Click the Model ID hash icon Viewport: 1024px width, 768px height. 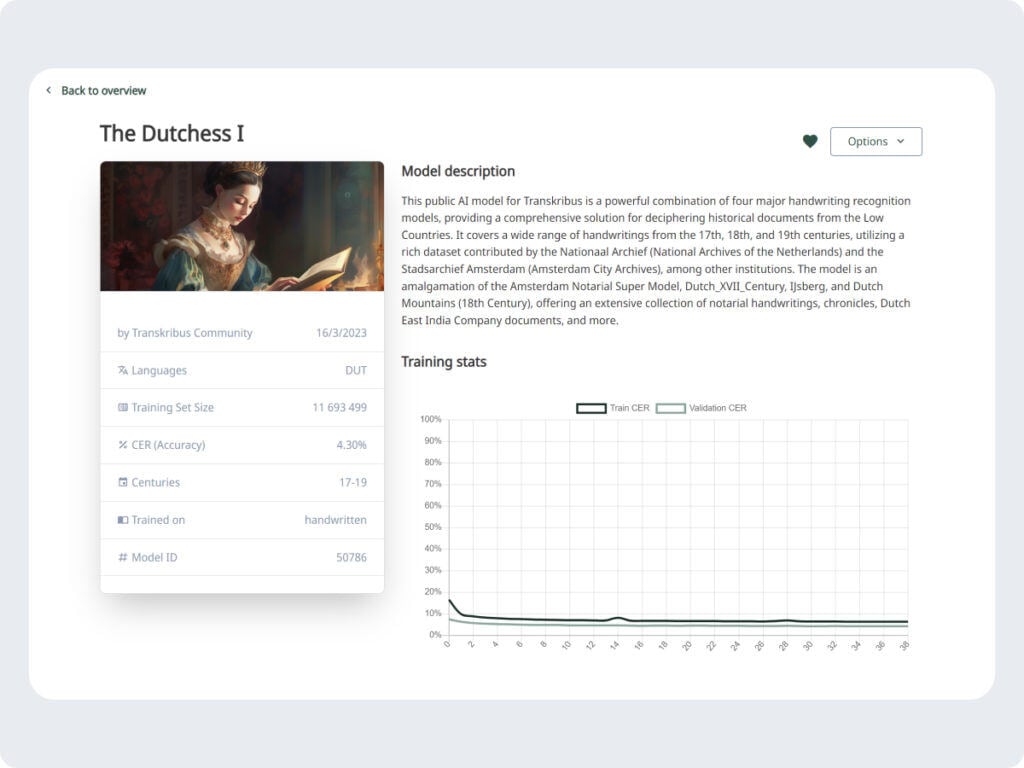click(123, 557)
